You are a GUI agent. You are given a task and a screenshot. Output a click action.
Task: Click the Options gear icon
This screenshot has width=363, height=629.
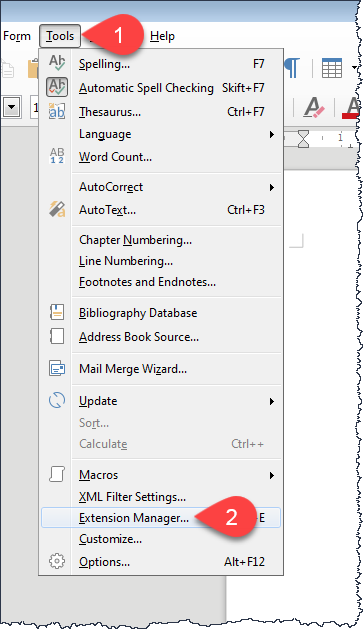[x=57, y=561]
